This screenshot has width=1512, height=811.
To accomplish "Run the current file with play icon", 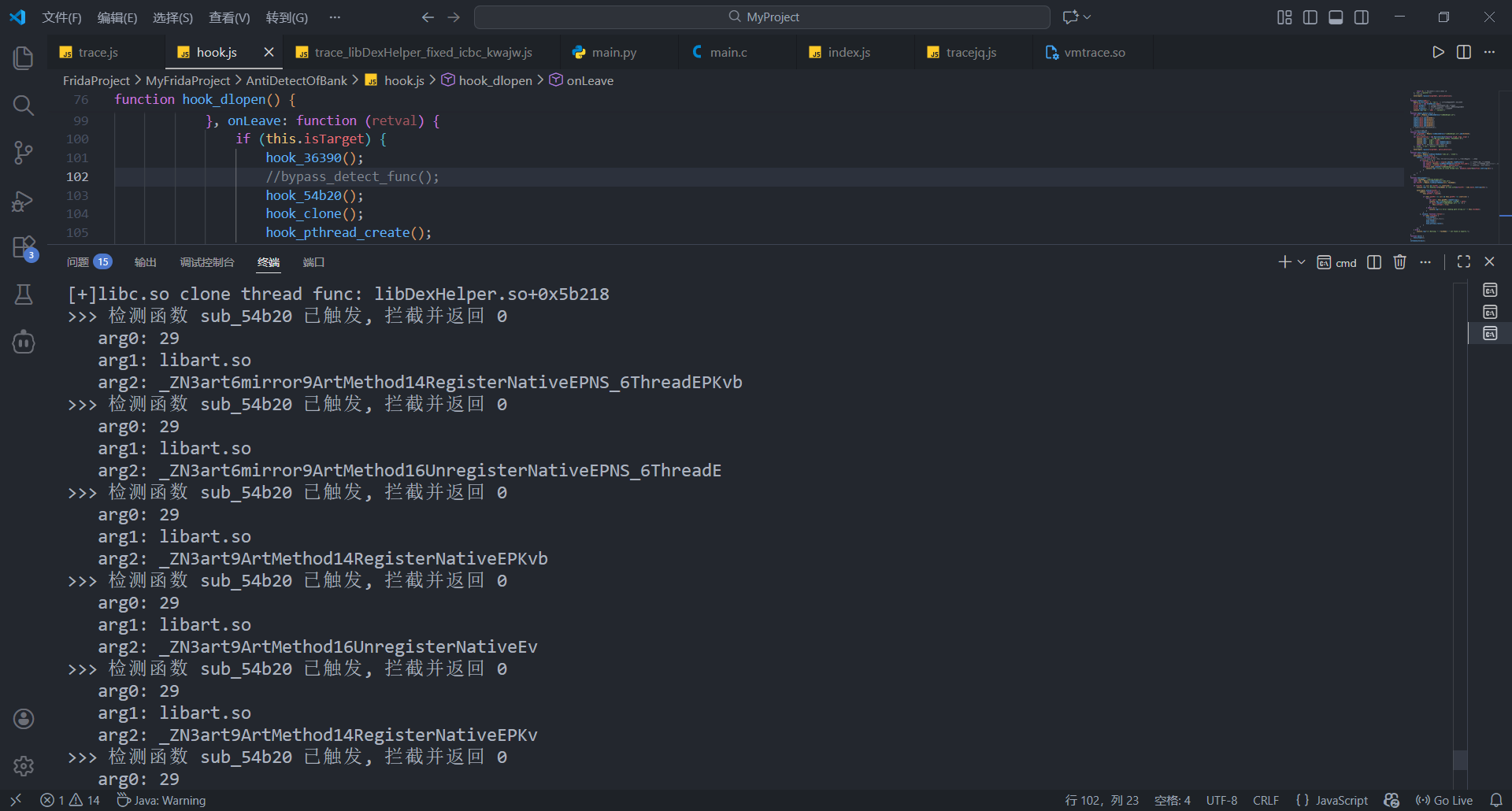I will click(1438, 52).
